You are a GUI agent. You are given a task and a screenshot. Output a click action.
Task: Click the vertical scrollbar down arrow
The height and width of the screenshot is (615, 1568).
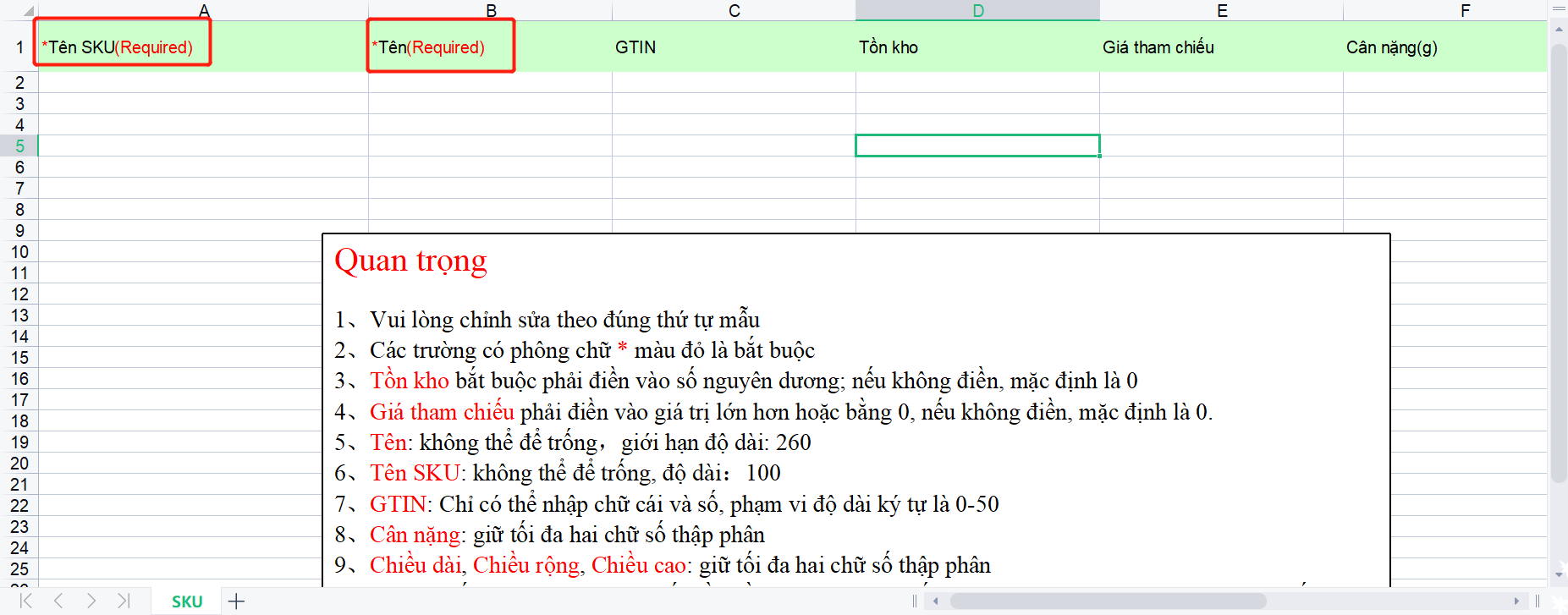(1559, 574)
